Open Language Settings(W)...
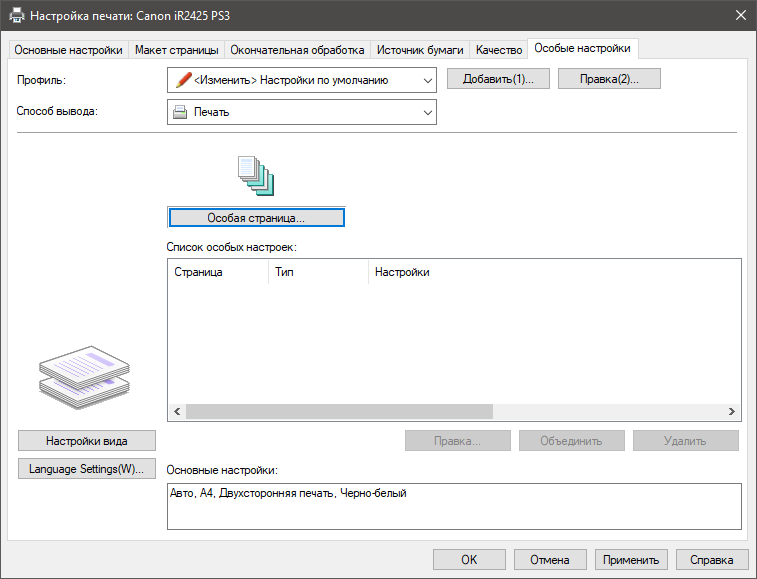 pos(87,468)
